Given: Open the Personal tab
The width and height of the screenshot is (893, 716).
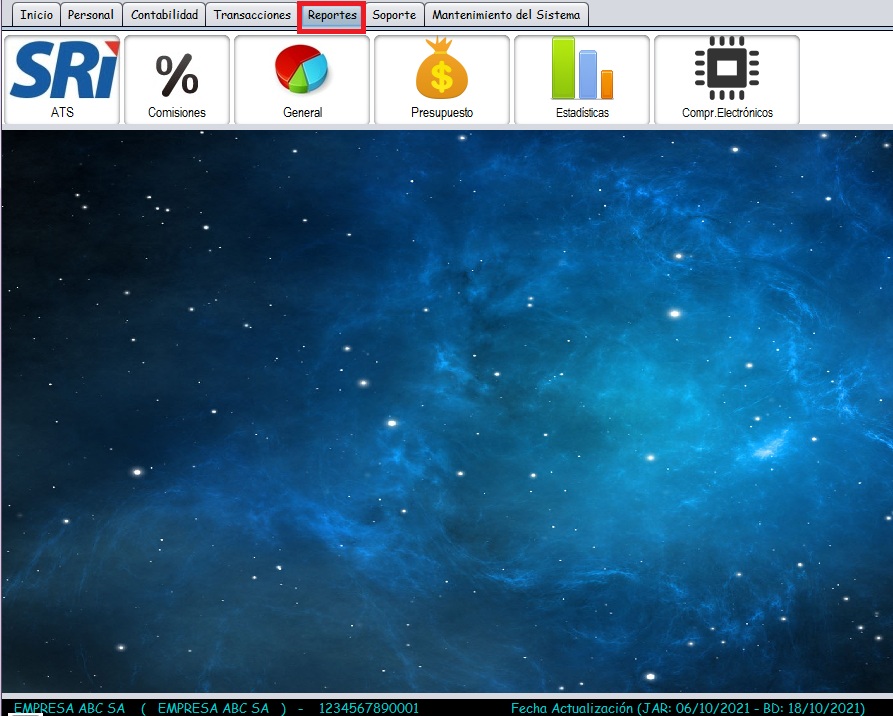Looking at the screenshot, I should (x=91, y=15).
